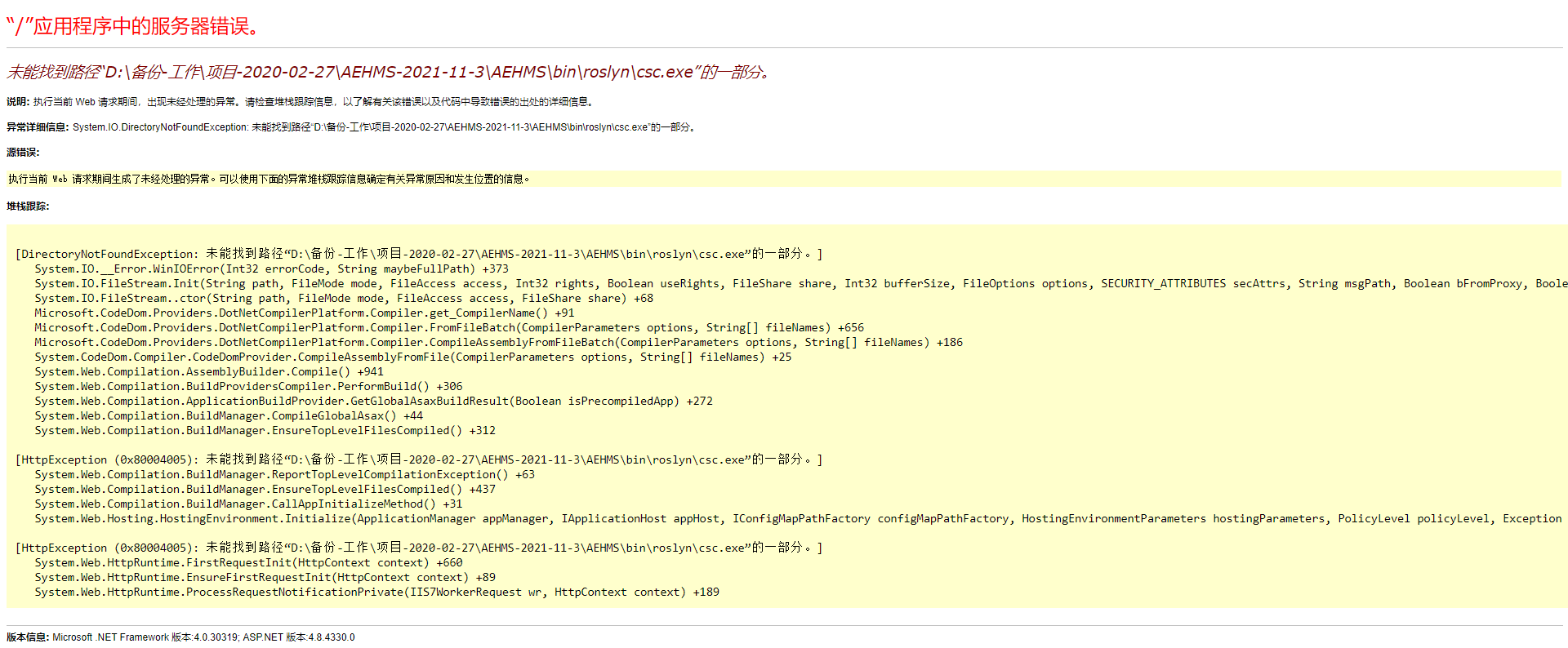Image resolution: width=1568 pixels, height=648 pixels.
Task: Click the red server error heading
Action: click(x=134, y=26)
